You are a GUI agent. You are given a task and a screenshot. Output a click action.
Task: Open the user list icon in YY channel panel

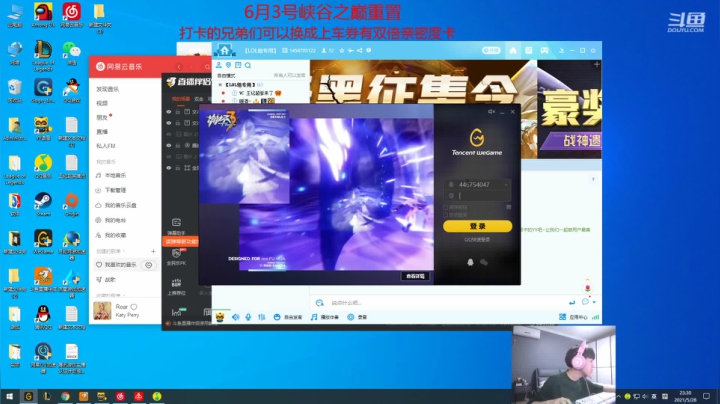(x=219, y=65)
